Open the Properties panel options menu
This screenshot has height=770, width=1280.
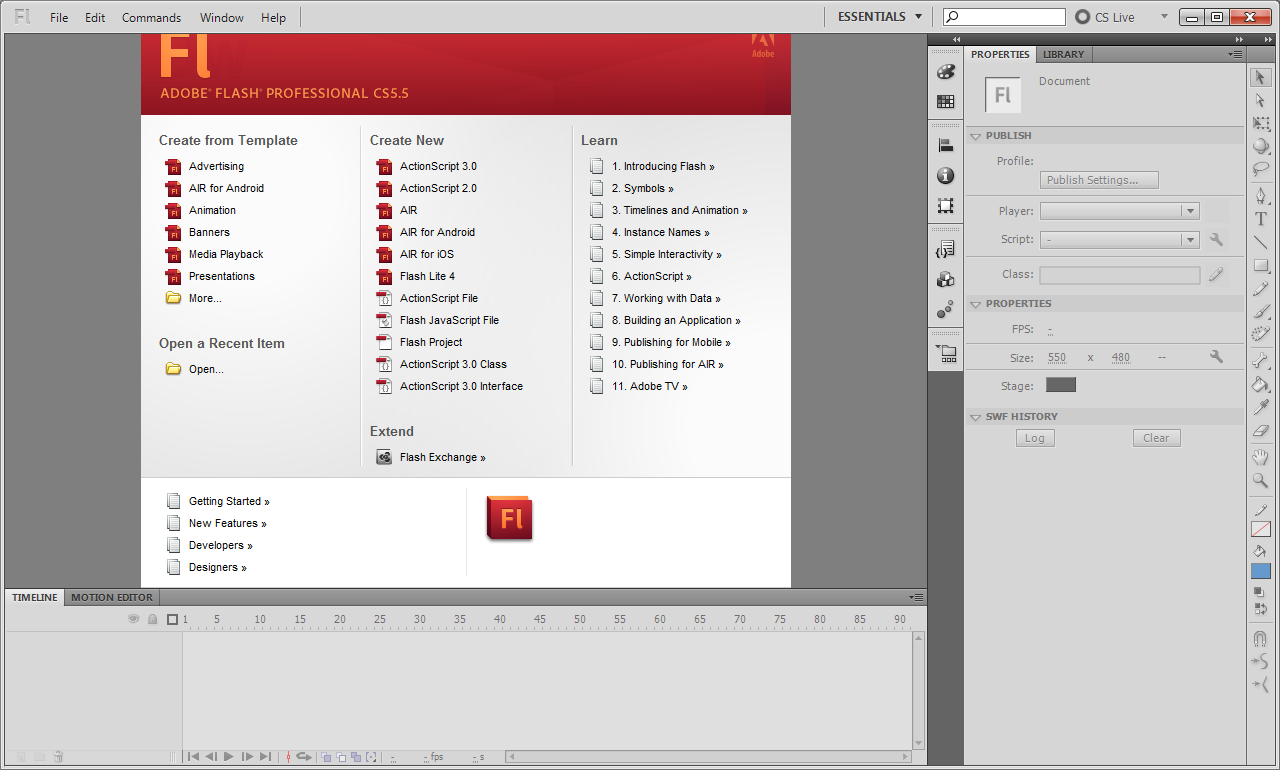1236,54
